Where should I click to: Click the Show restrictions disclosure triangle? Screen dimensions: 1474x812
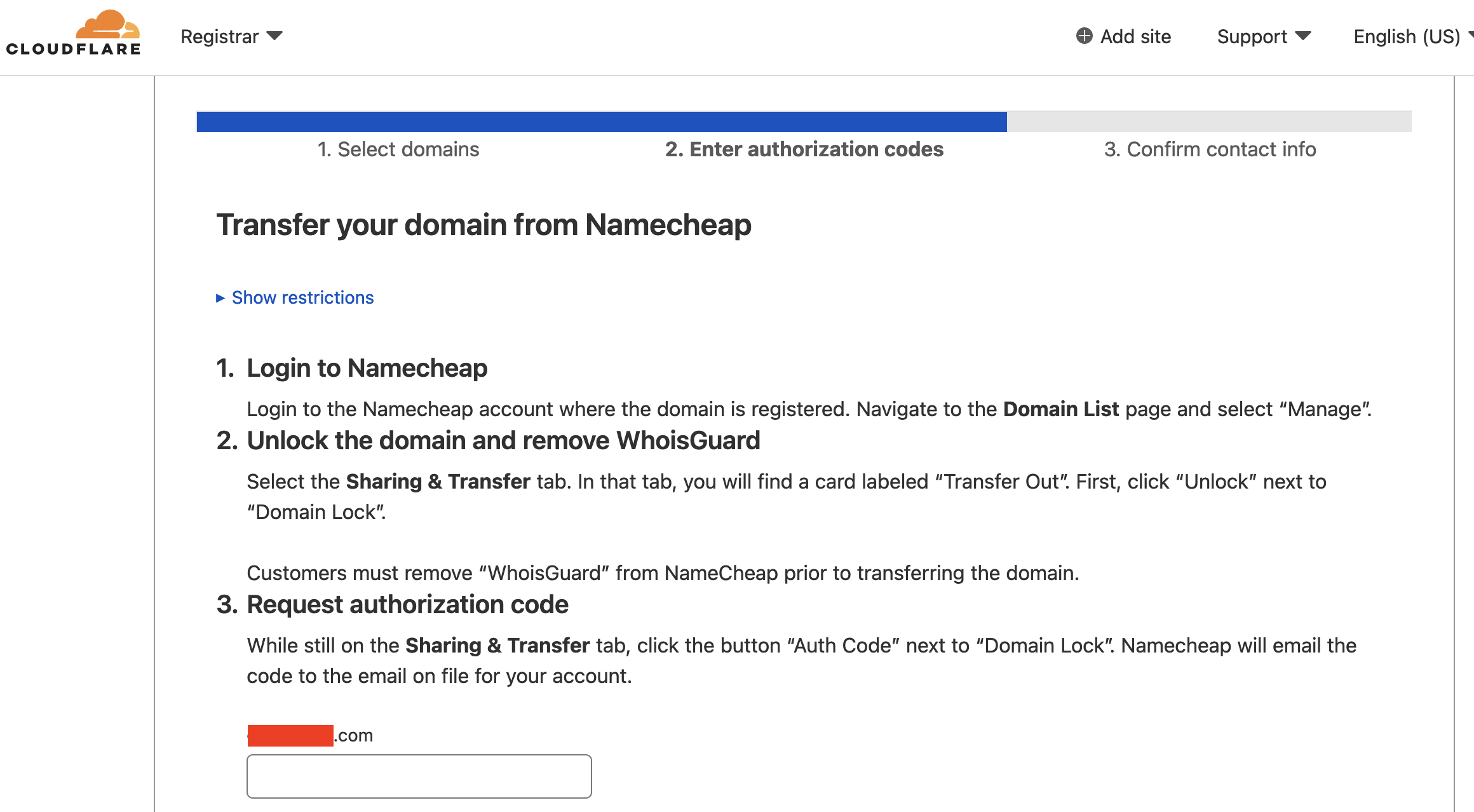click(x=220, y=298)
